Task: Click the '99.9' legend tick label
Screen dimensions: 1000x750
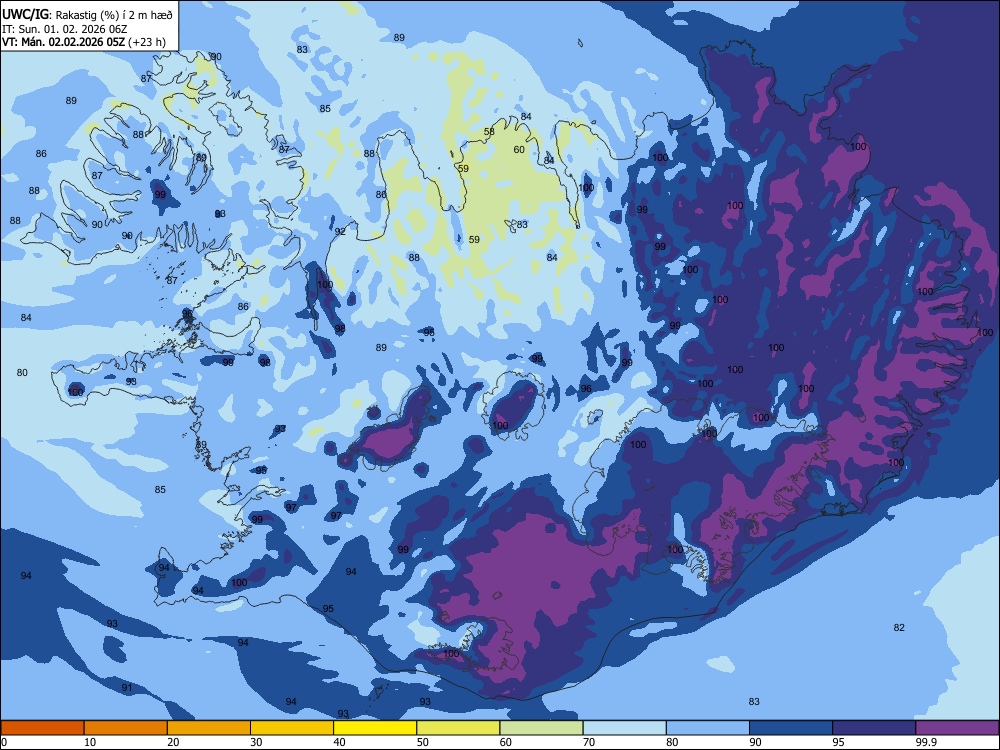Action: coord(926,742)
